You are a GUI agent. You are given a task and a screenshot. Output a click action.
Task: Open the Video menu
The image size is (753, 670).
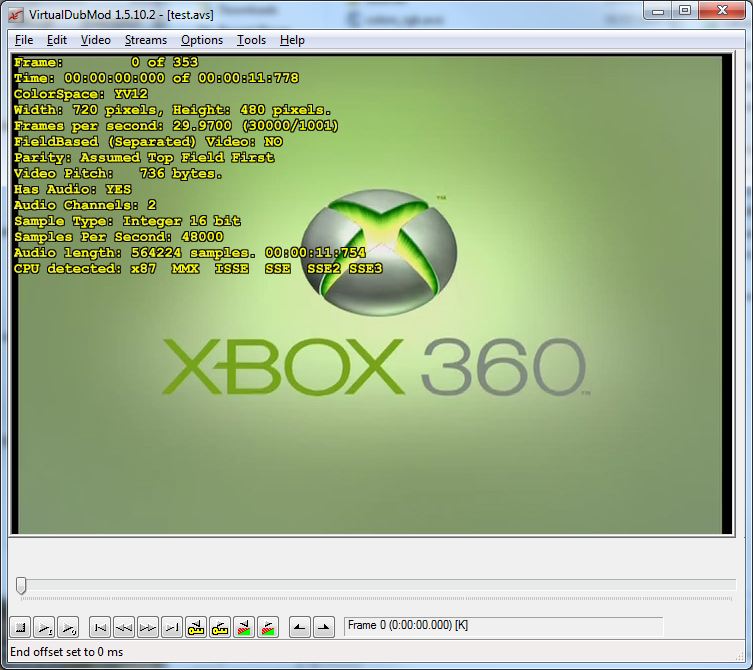pos(96,40)
